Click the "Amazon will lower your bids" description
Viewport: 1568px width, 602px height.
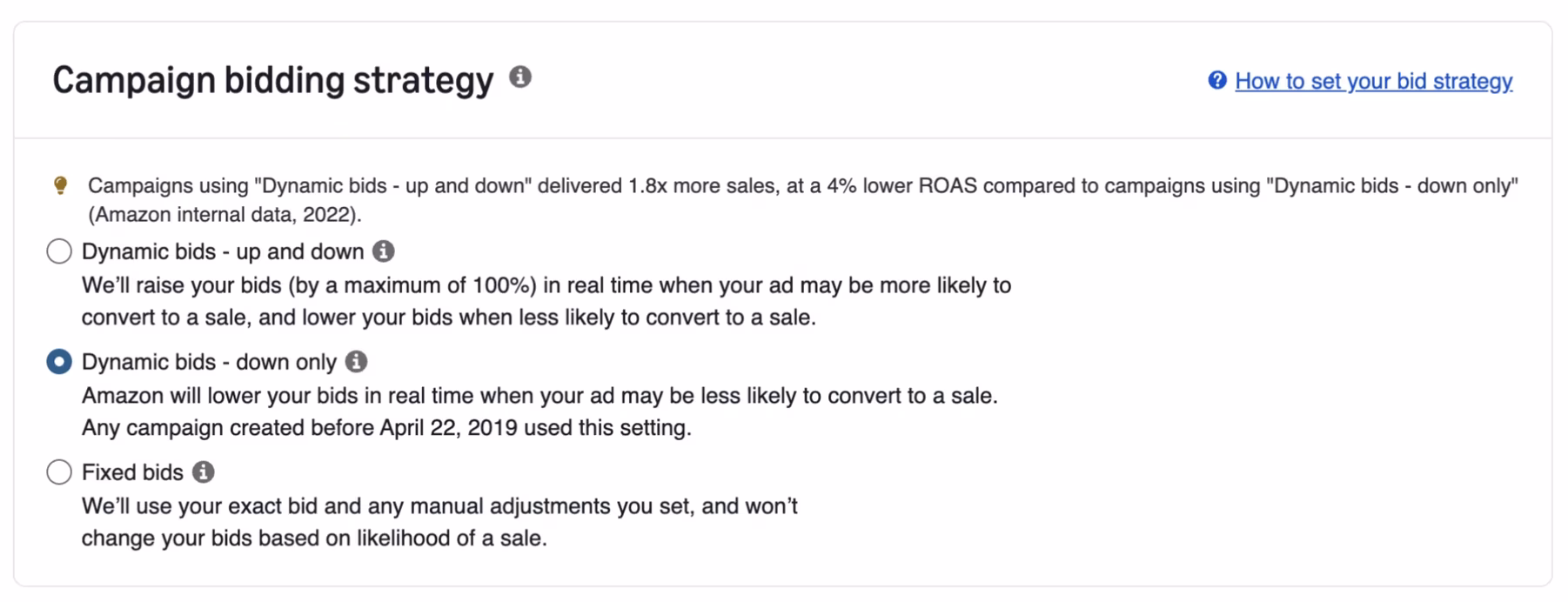click(539, 396)
